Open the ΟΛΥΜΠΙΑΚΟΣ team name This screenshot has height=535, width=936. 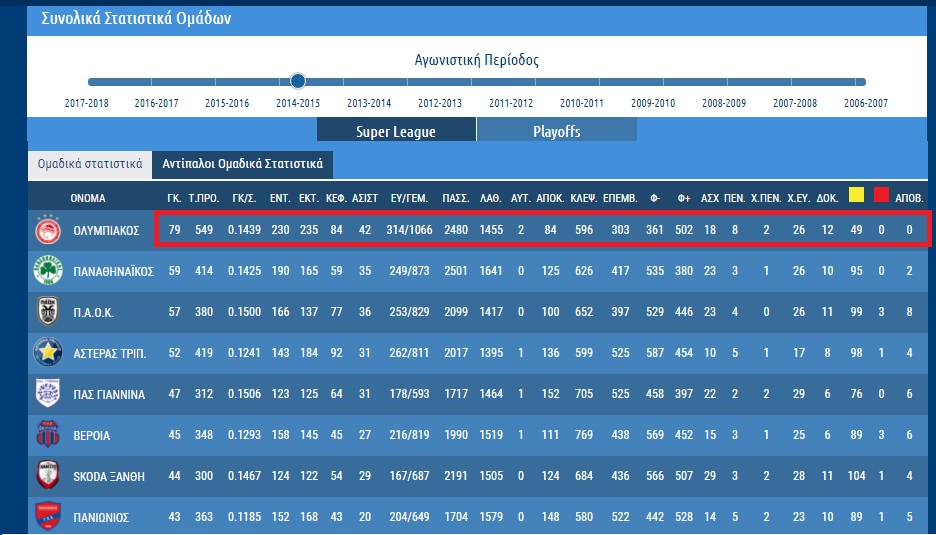[x=106, y=230]
